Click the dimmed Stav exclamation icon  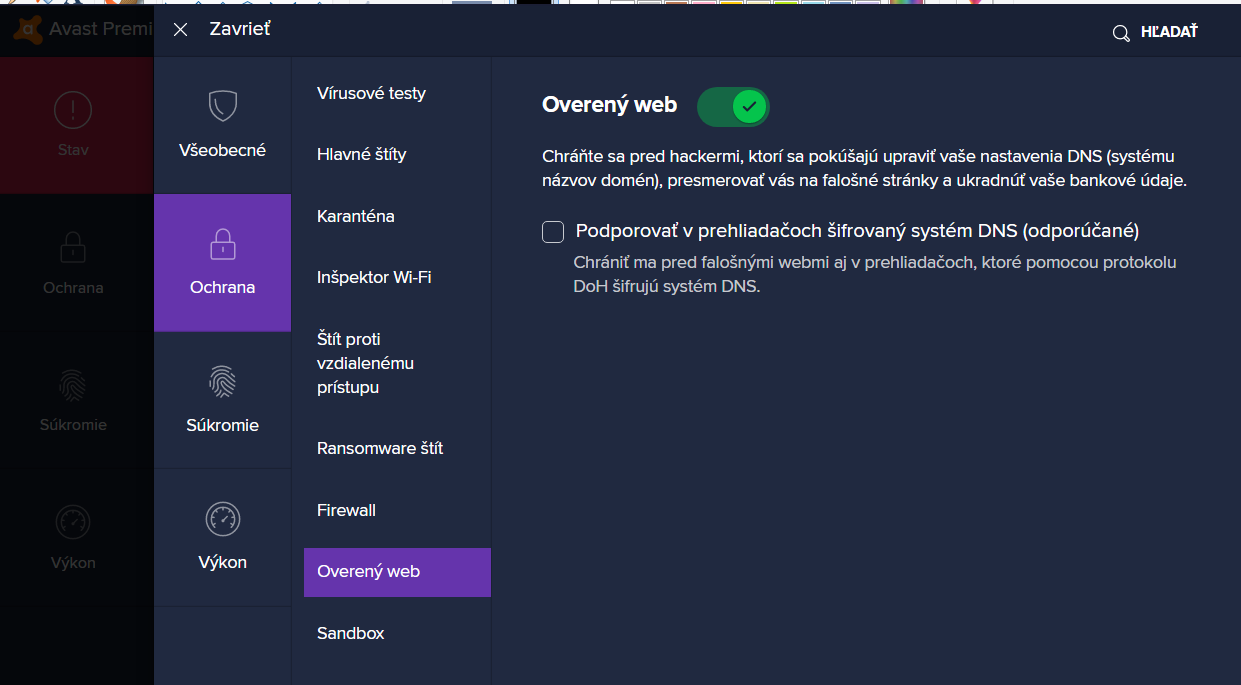tap(73, 109)
